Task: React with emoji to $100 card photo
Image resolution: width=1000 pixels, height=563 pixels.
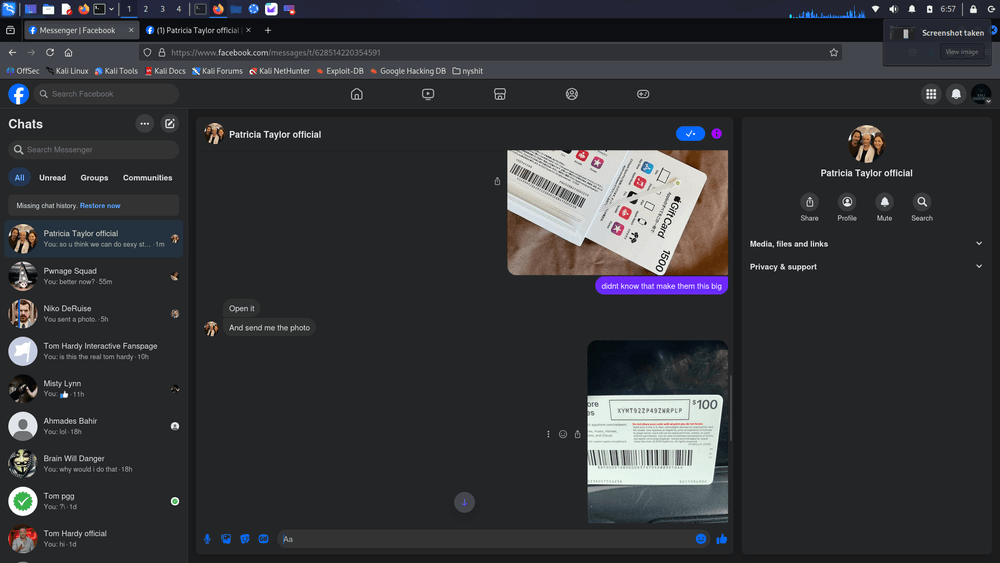Action: (562, 434)
